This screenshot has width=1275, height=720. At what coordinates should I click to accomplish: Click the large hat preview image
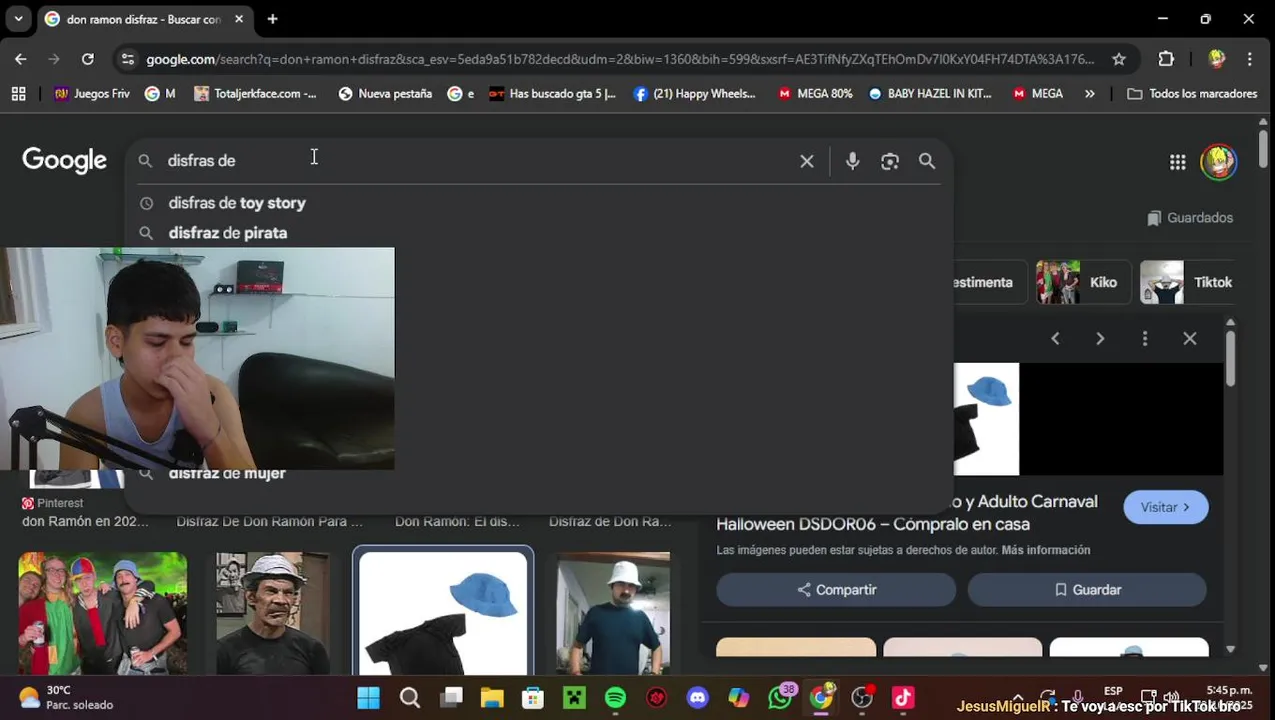pos(986,419)
